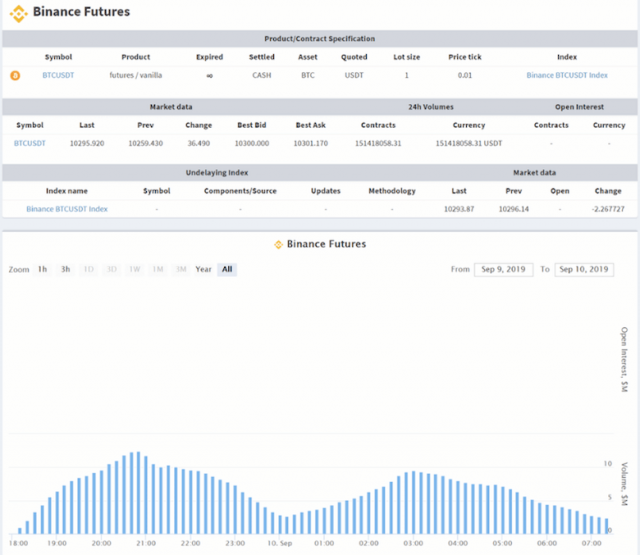Click the tallest volume bar near 21:00
The image size is (640, 555).
click(138, 493)
